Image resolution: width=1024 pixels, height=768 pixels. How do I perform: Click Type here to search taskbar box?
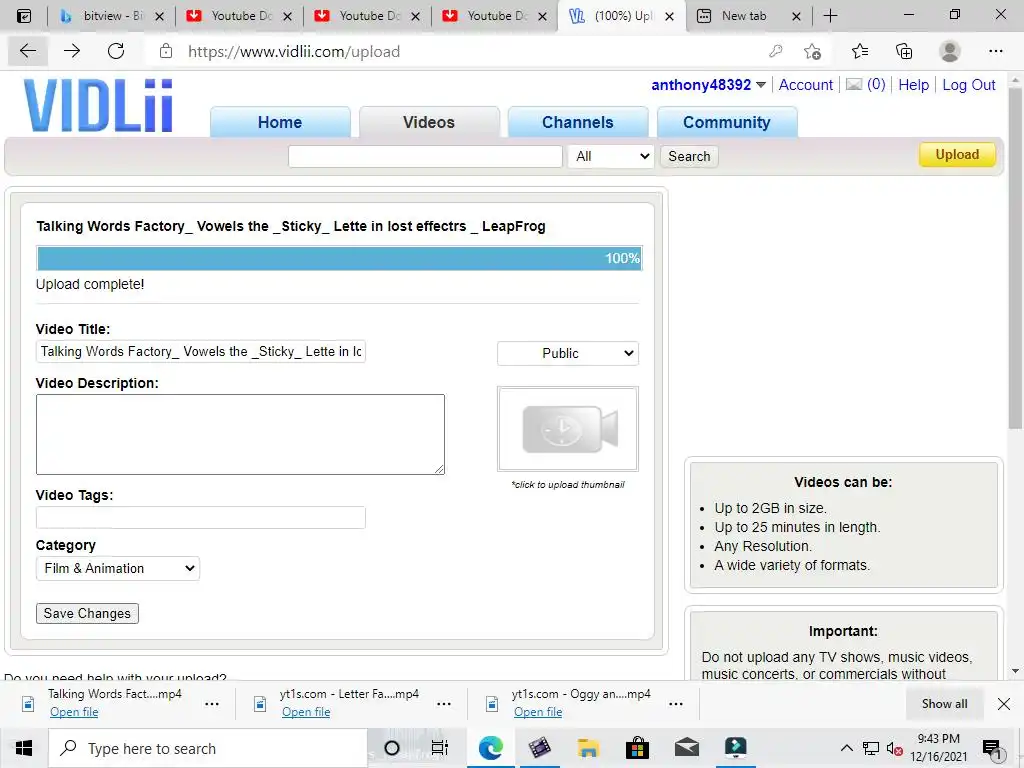coord(208,748)
